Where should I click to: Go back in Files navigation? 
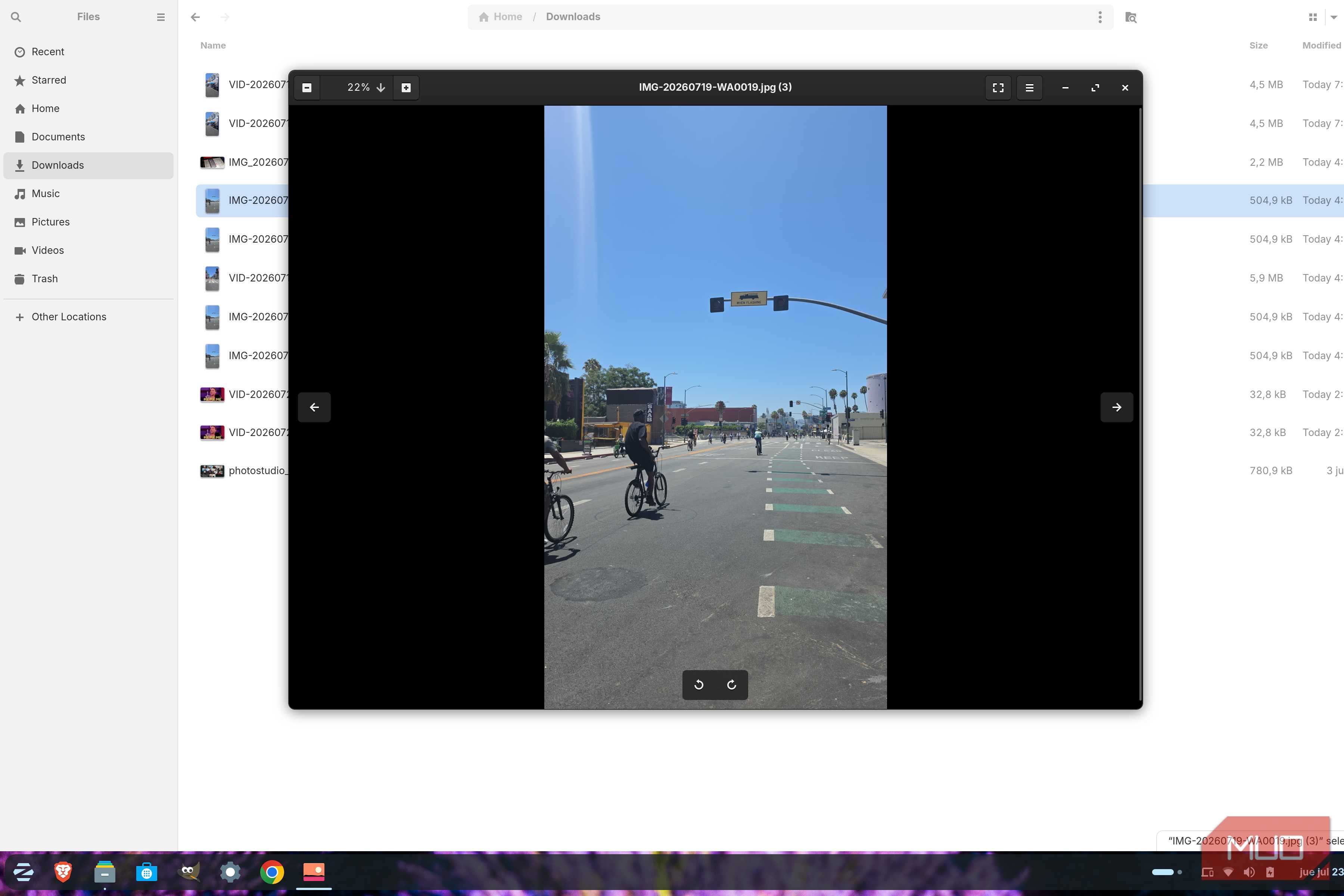point(195,17)
